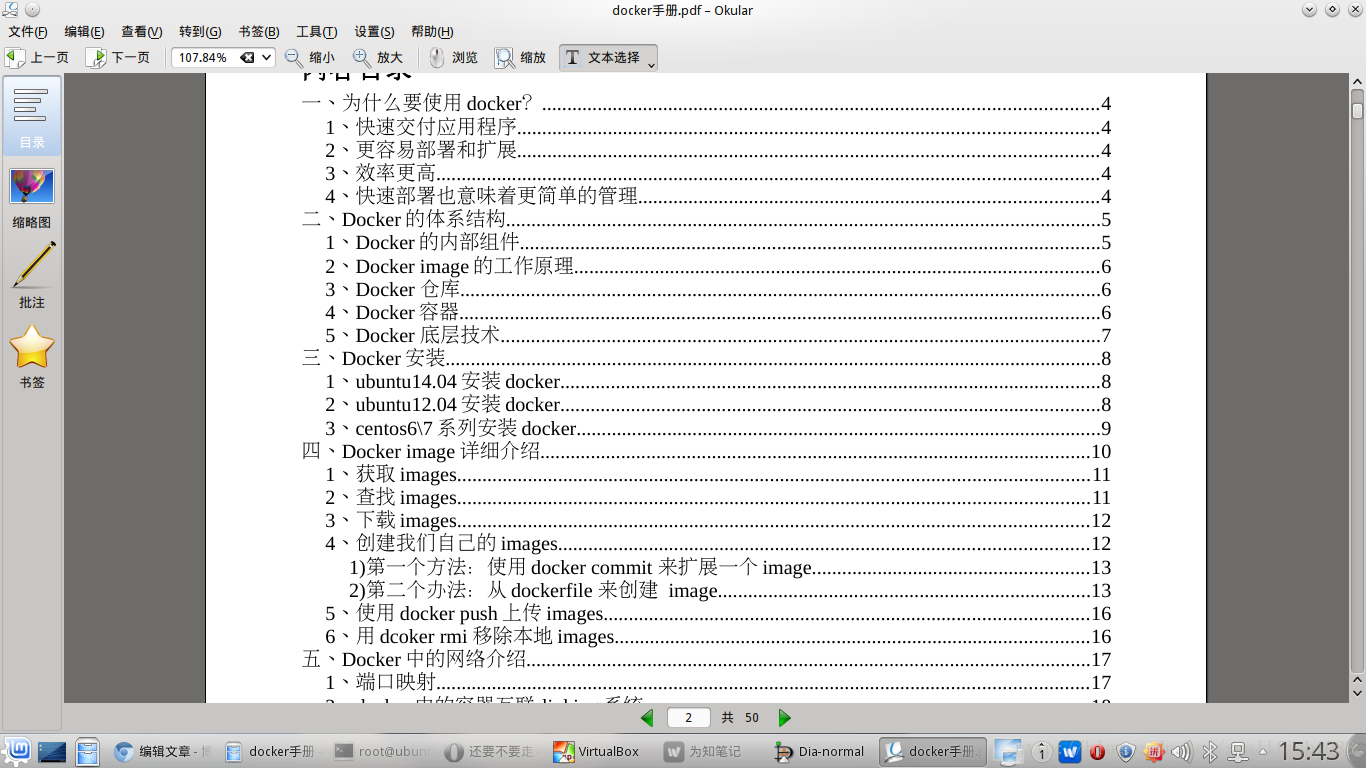Viewport: 1366px width, 768px height.
Task: Click the 缩小 zoom out toolbar button
Action: [x=310, y=58]
